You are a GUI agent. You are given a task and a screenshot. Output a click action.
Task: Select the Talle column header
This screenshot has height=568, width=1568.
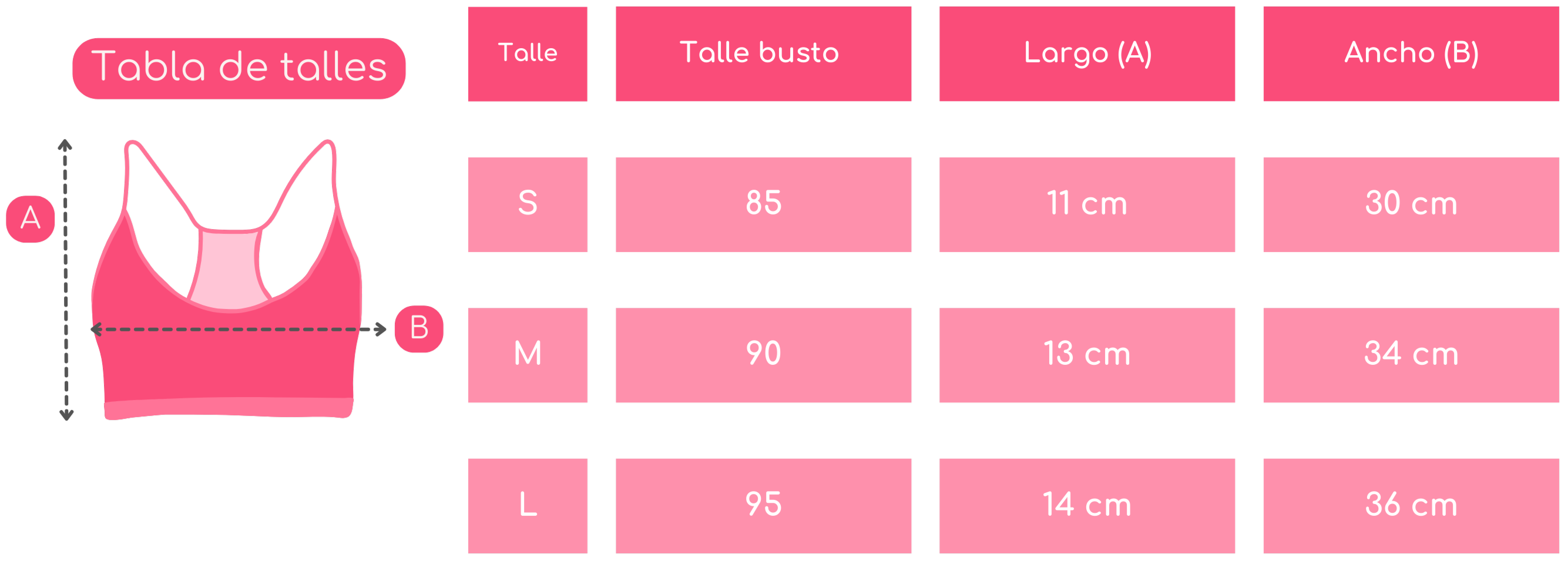point(528,53)
